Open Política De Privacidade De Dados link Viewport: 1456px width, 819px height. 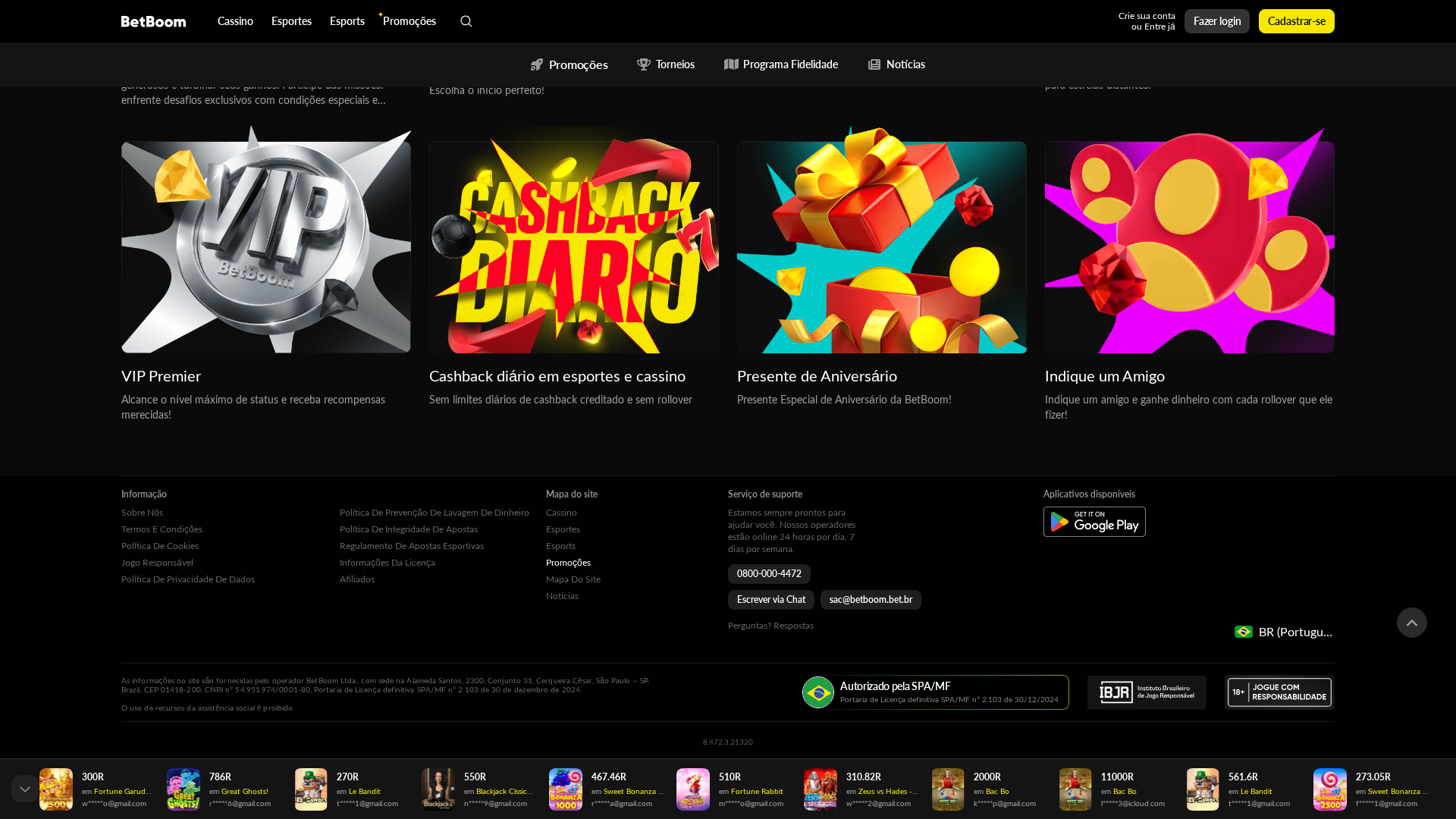[188, 579]
